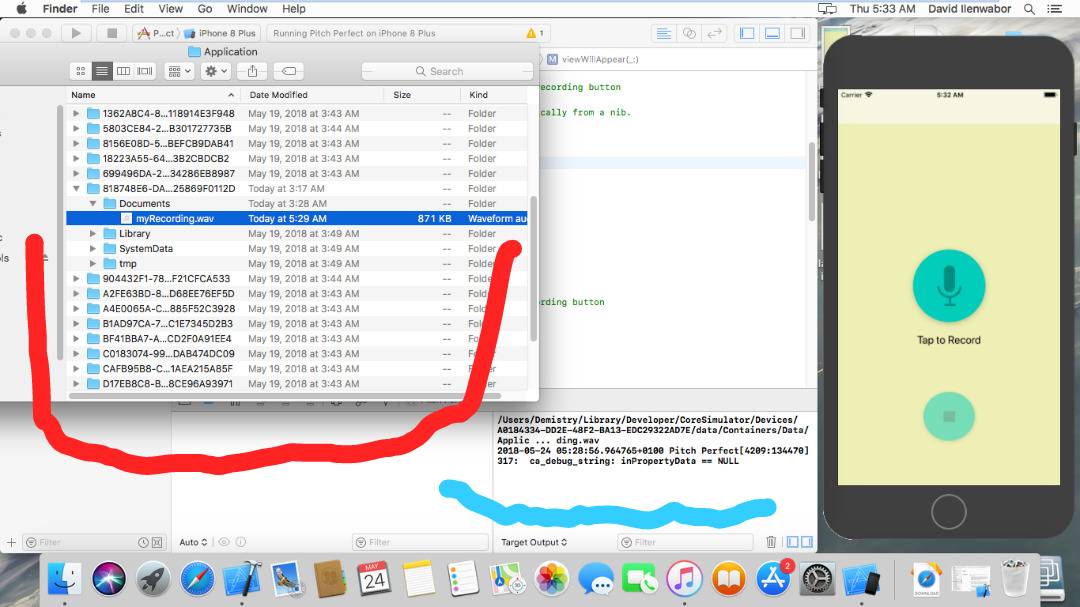Viewport: 1080px width, 607px height.
Task: Open the Go menu
Action: [x=205, y=9]
